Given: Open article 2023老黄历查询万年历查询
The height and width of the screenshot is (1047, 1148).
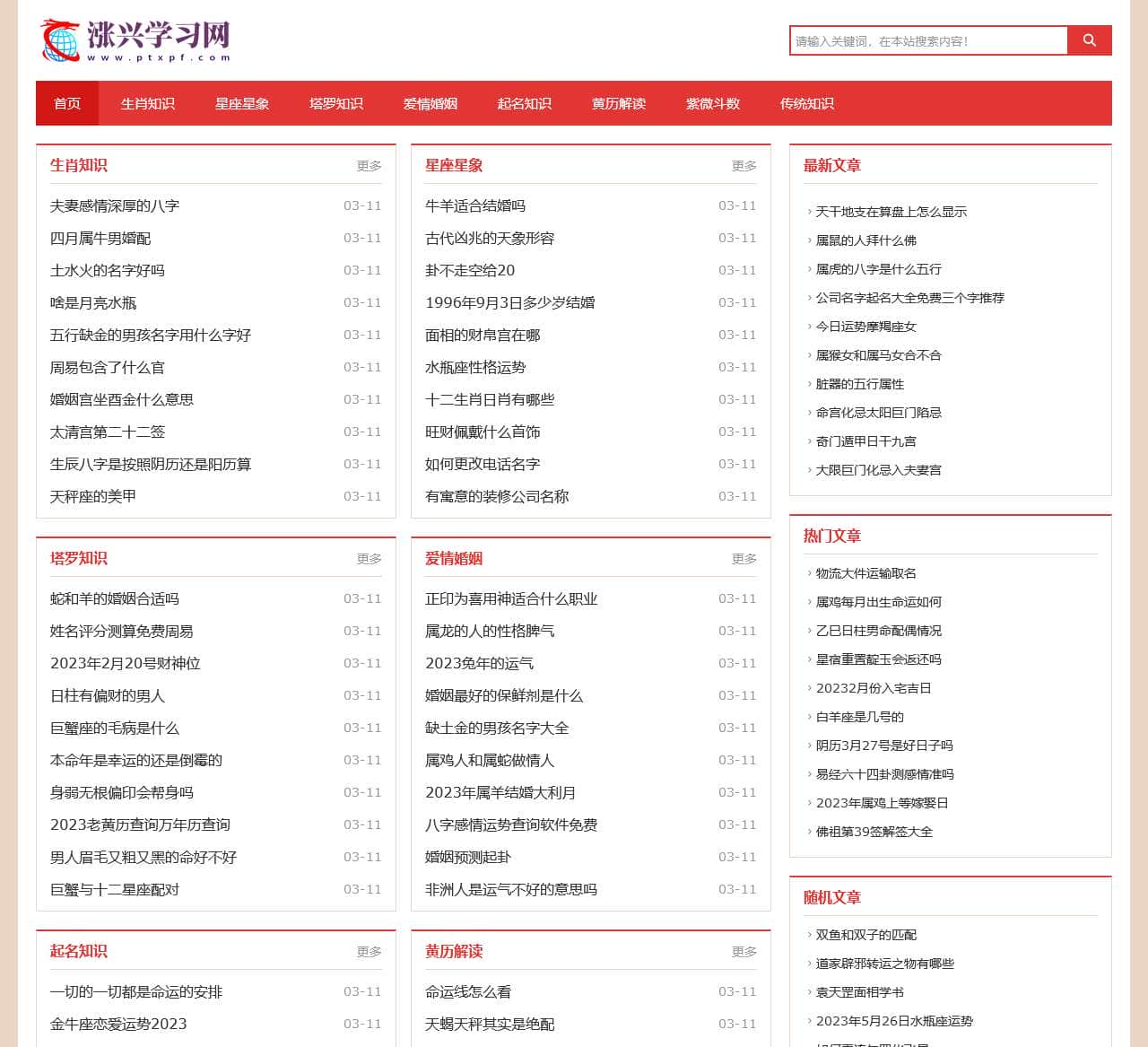Looking at the screenshot, I should 140,825.
